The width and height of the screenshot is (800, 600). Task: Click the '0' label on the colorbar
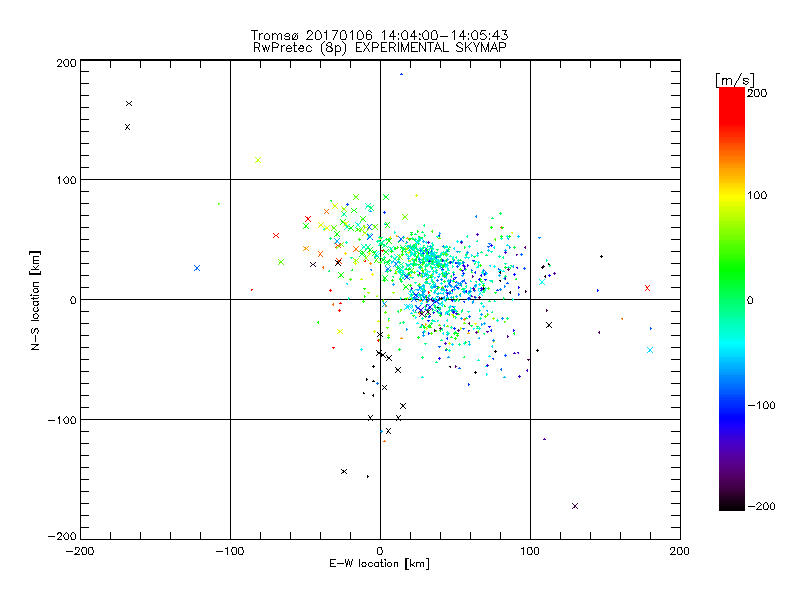(750, 300)
